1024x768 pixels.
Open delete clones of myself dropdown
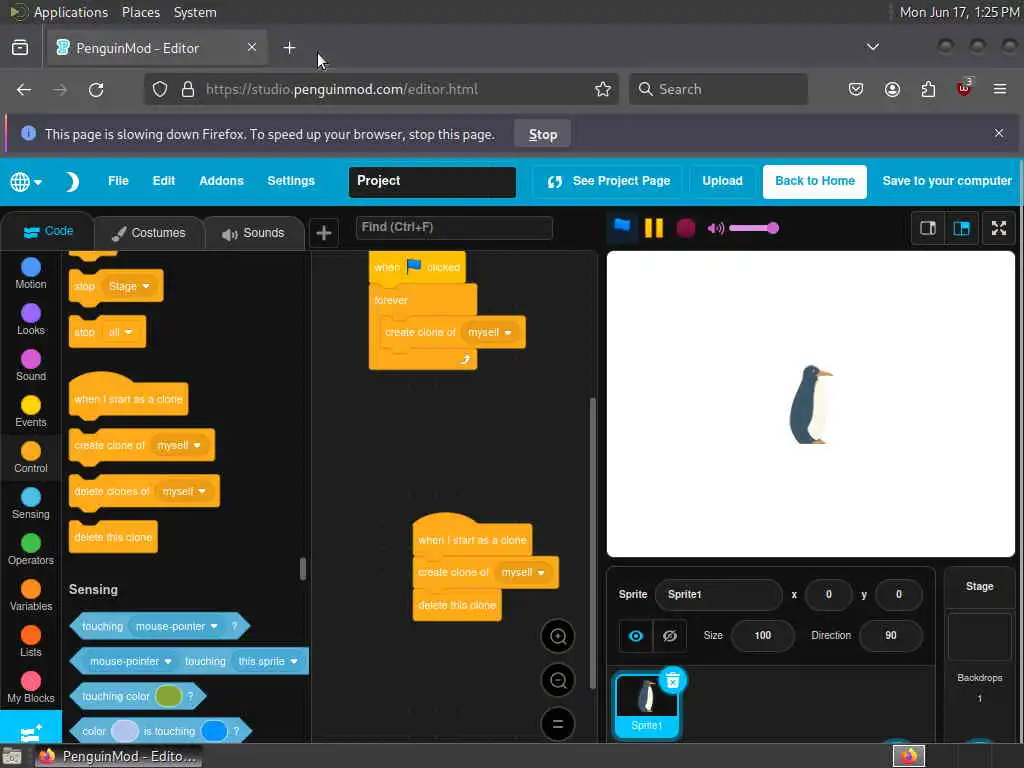click(184, 491)
